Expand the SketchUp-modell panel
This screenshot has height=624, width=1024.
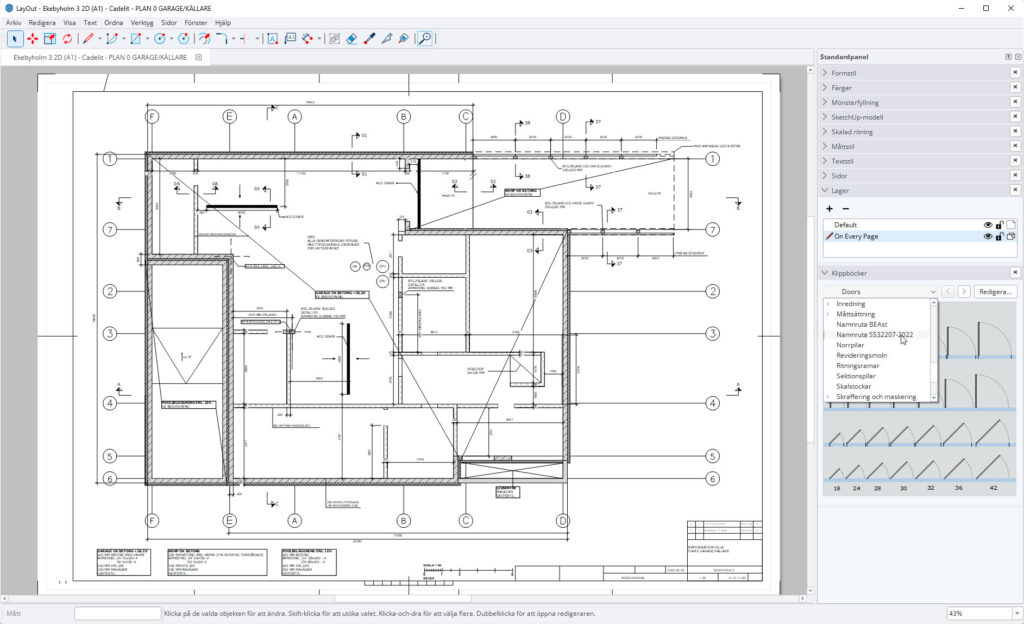pos(857,117)
